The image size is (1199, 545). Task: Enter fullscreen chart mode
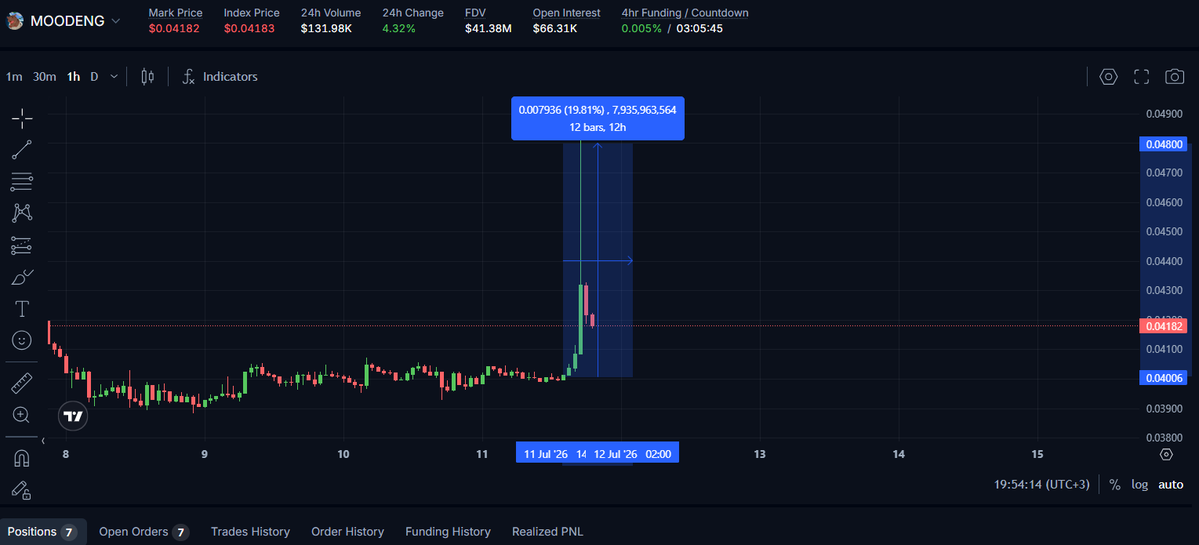click(x=1142, y=76)
